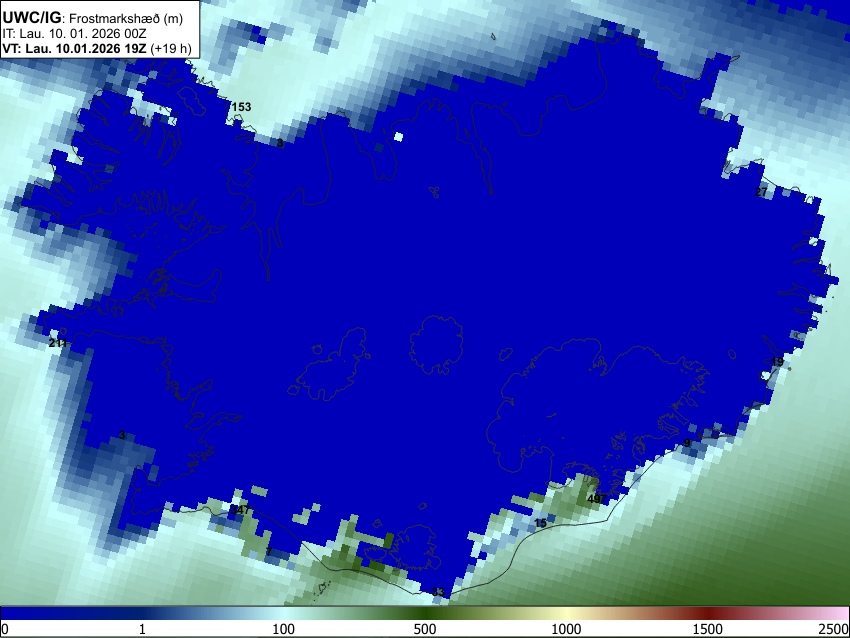Image resolution: width=850 pixels, height=638 pixels.
Task: Click the legend tick label '1'
Action: pyautogui.click(x=142, y=629)
